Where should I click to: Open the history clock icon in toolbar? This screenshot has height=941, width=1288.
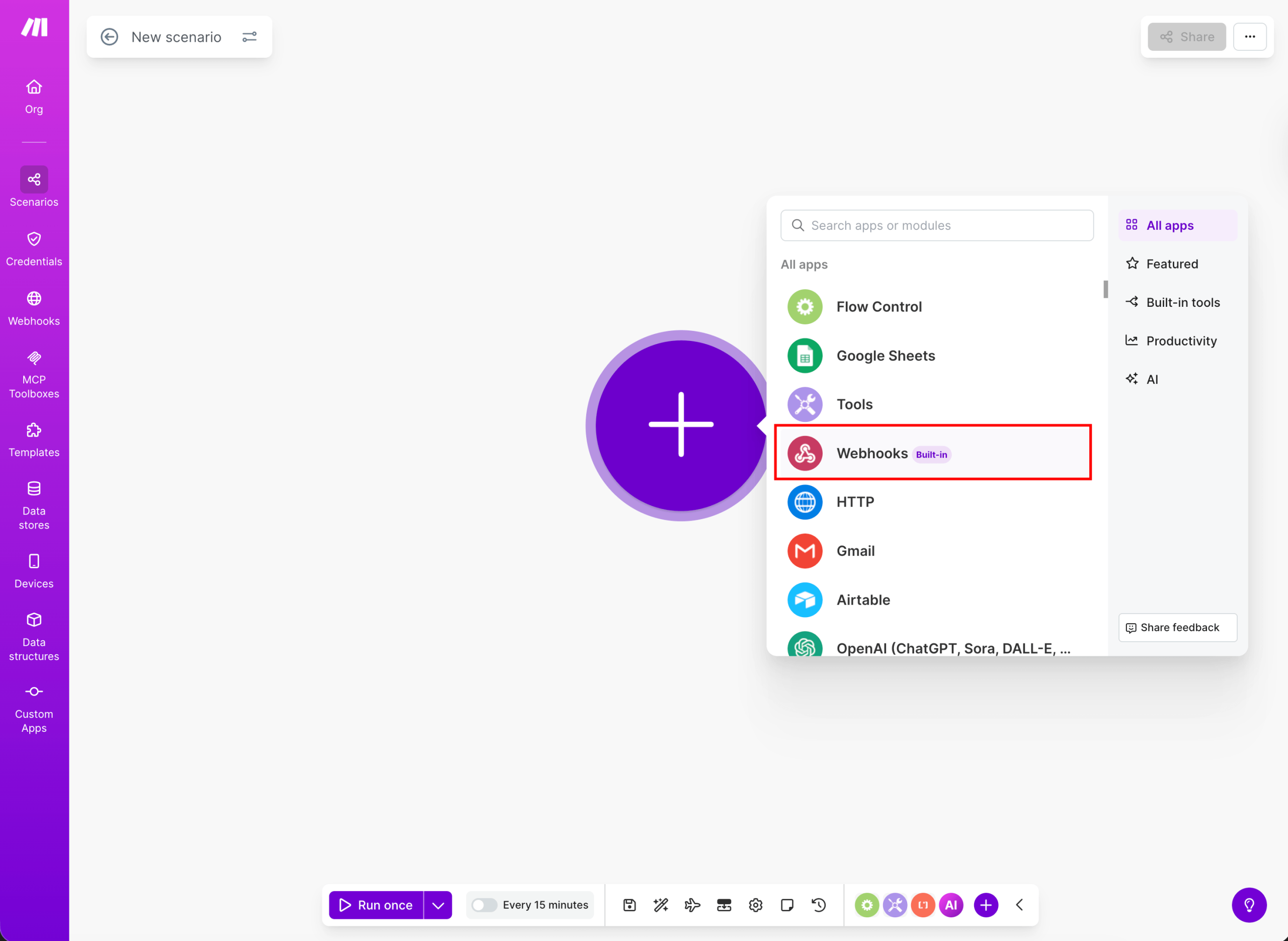point(819,905)
